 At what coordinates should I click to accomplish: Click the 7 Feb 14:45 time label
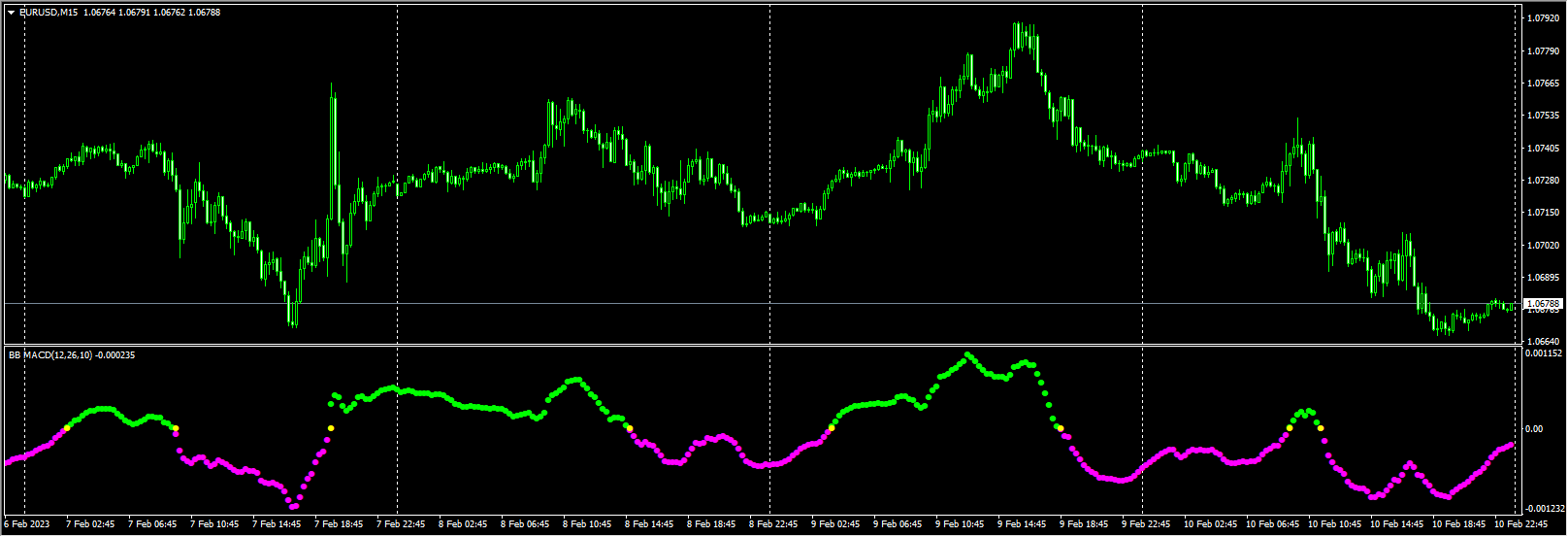click(x=276, y=524)
